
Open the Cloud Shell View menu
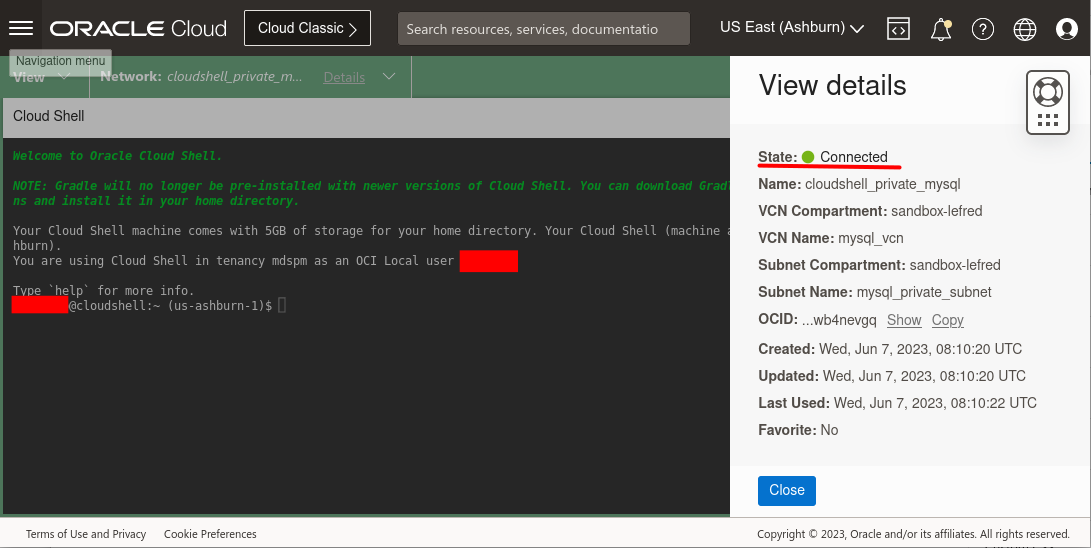coord(40,76)
